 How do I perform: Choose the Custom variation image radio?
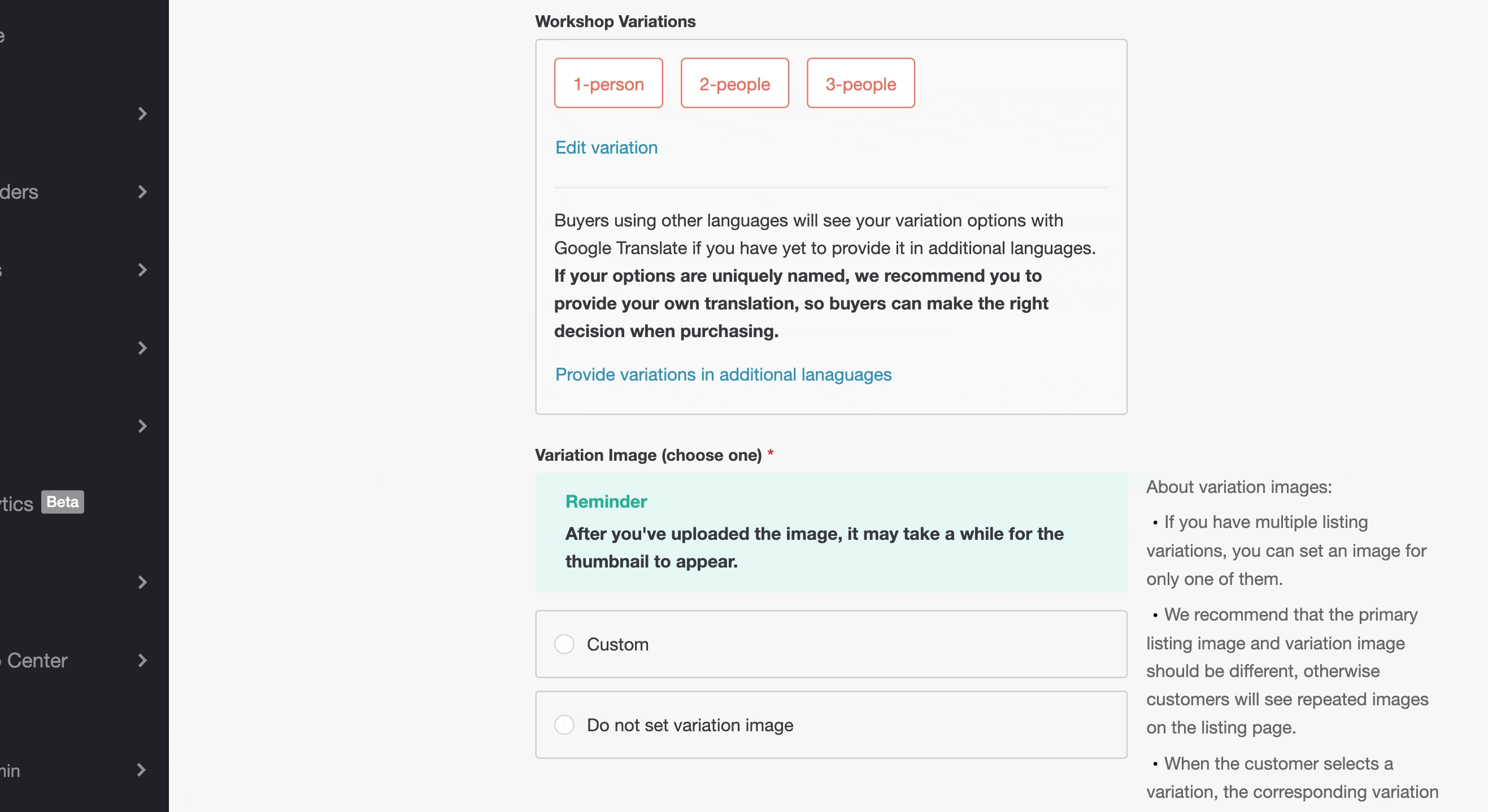click(564, 644)
